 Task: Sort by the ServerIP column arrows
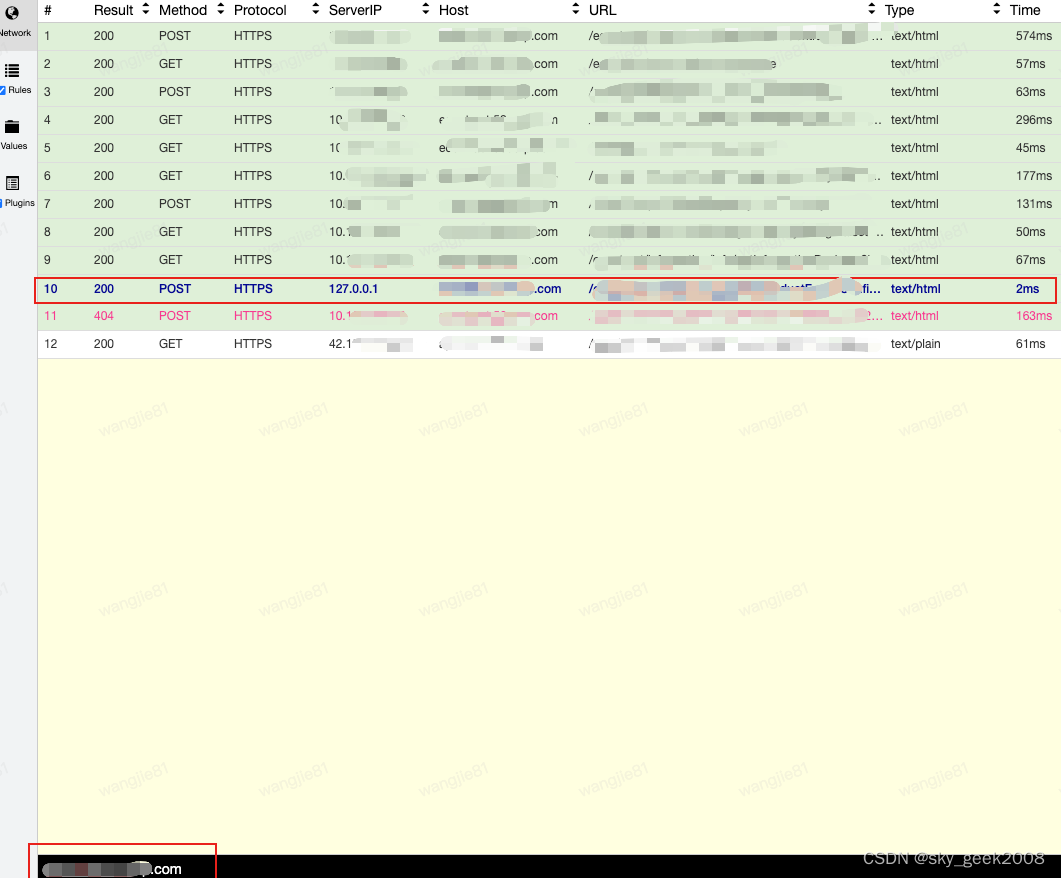point(426,9)
